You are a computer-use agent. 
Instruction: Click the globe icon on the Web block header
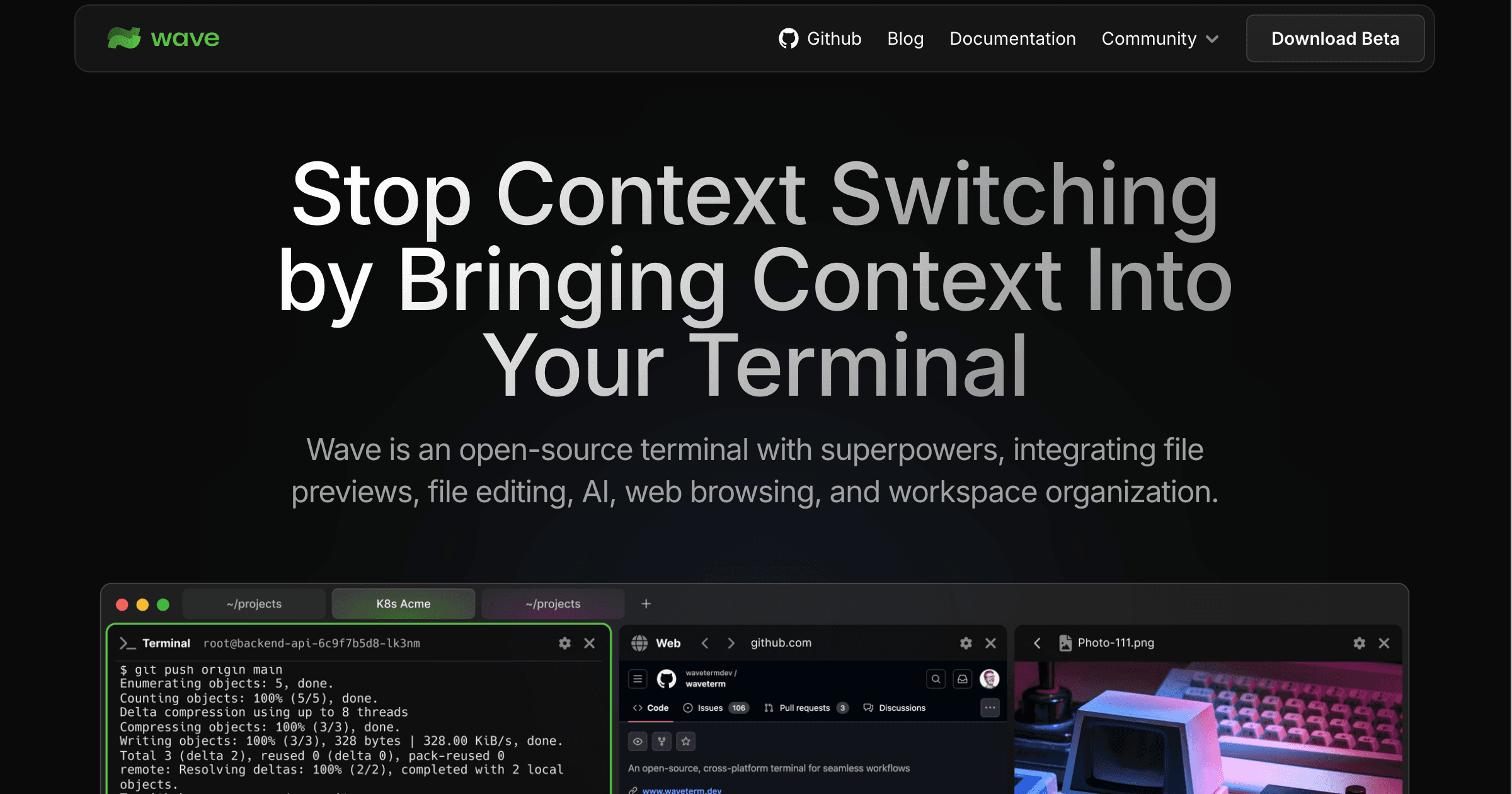(640, 643)
